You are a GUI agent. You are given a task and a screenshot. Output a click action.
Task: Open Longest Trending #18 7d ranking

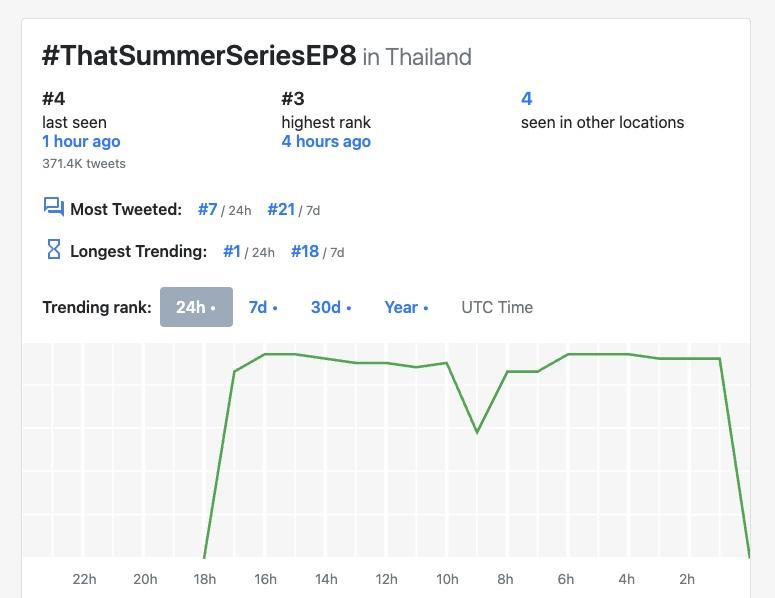click(305, 252)
